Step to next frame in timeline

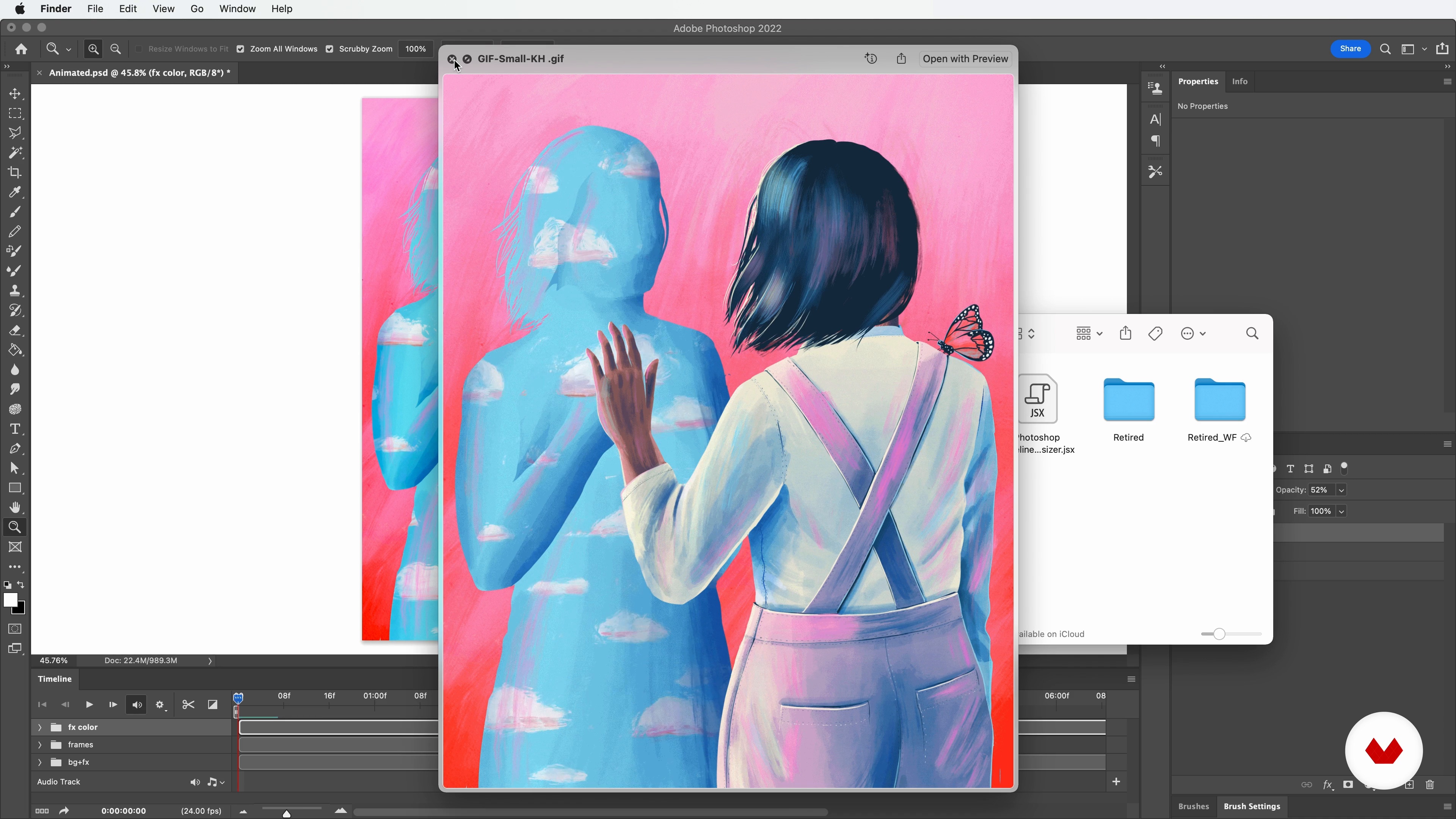tap(113, 705)
